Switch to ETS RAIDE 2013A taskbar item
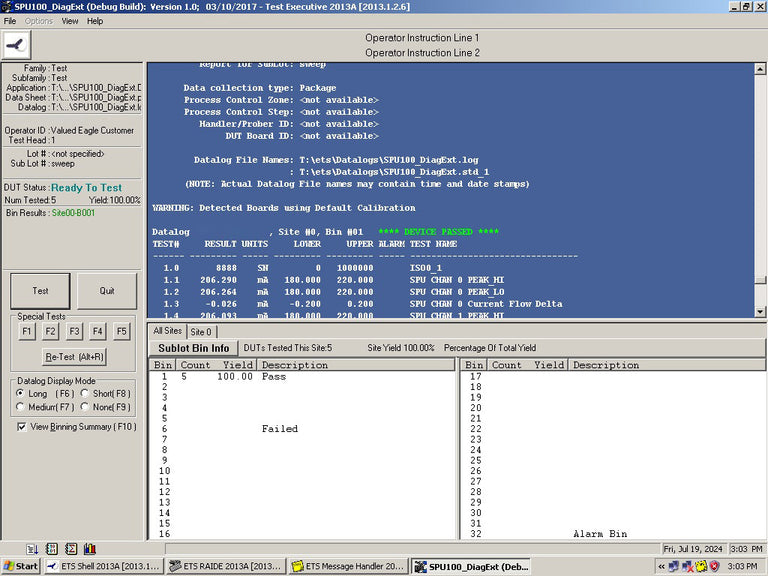Image resolution: width=768 pixels, height=576 pixels. [225, 566]
